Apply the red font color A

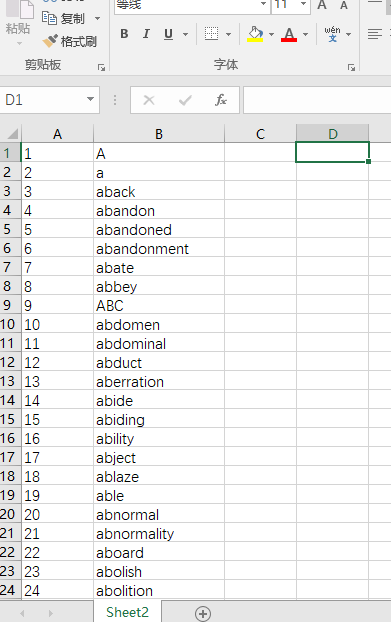coord(289,34)
